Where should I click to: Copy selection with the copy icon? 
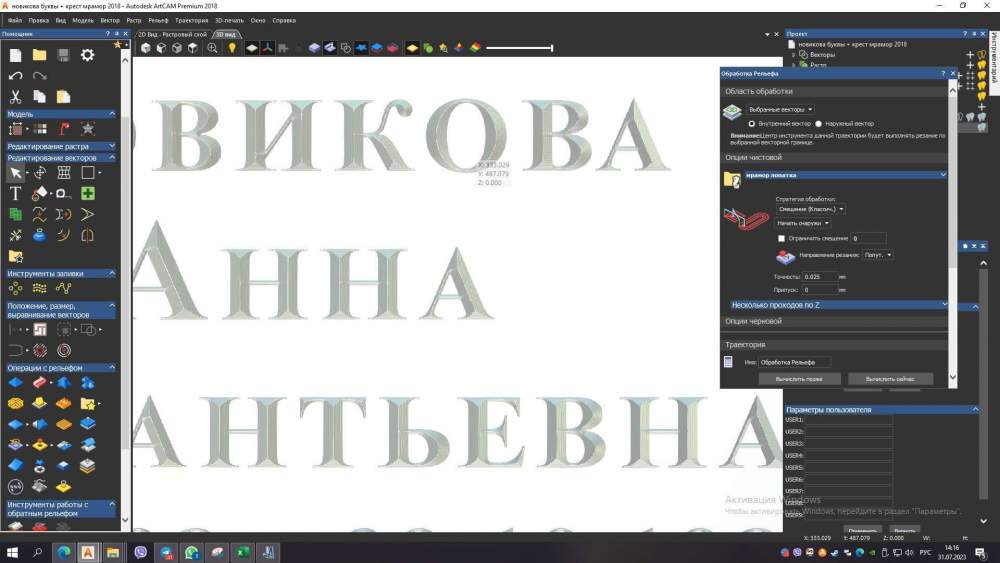[x=40, y=97]
